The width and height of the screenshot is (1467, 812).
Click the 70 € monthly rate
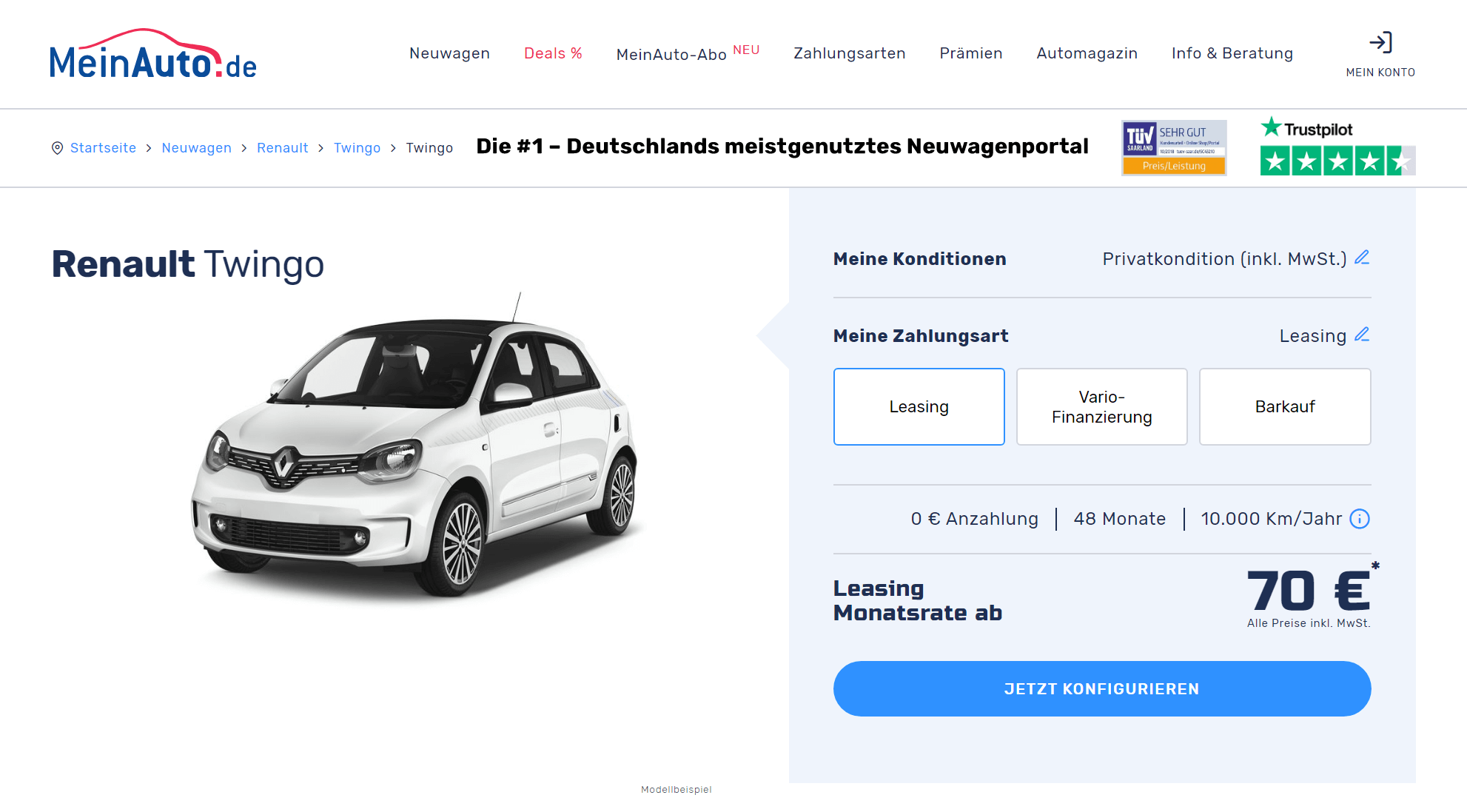1309,591
